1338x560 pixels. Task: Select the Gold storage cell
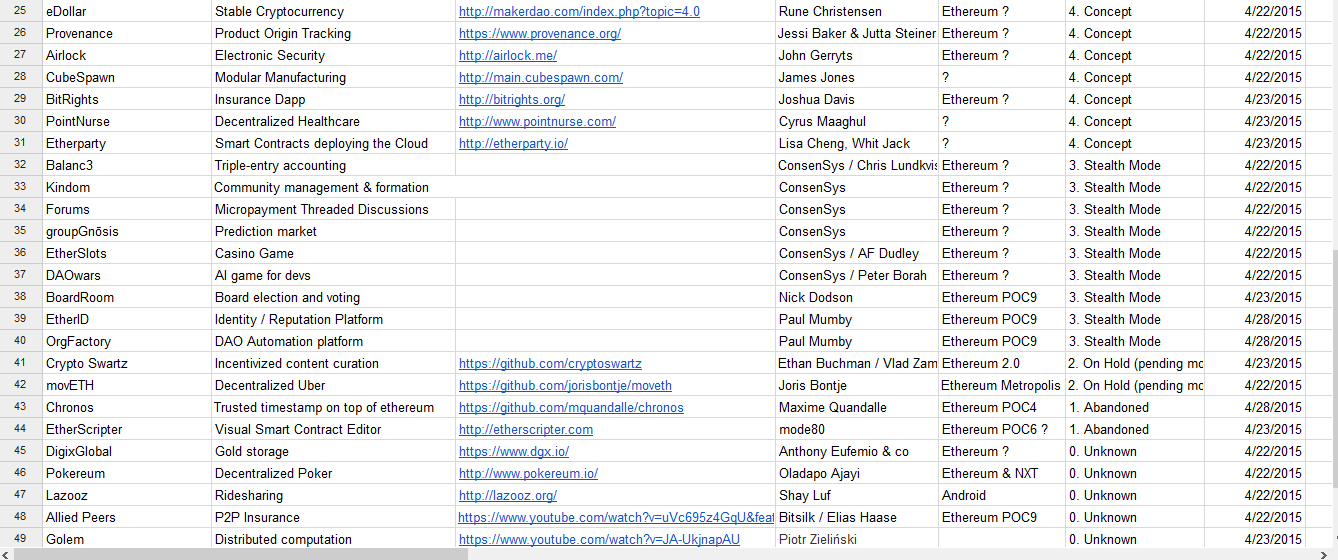(x=333, y=452)
